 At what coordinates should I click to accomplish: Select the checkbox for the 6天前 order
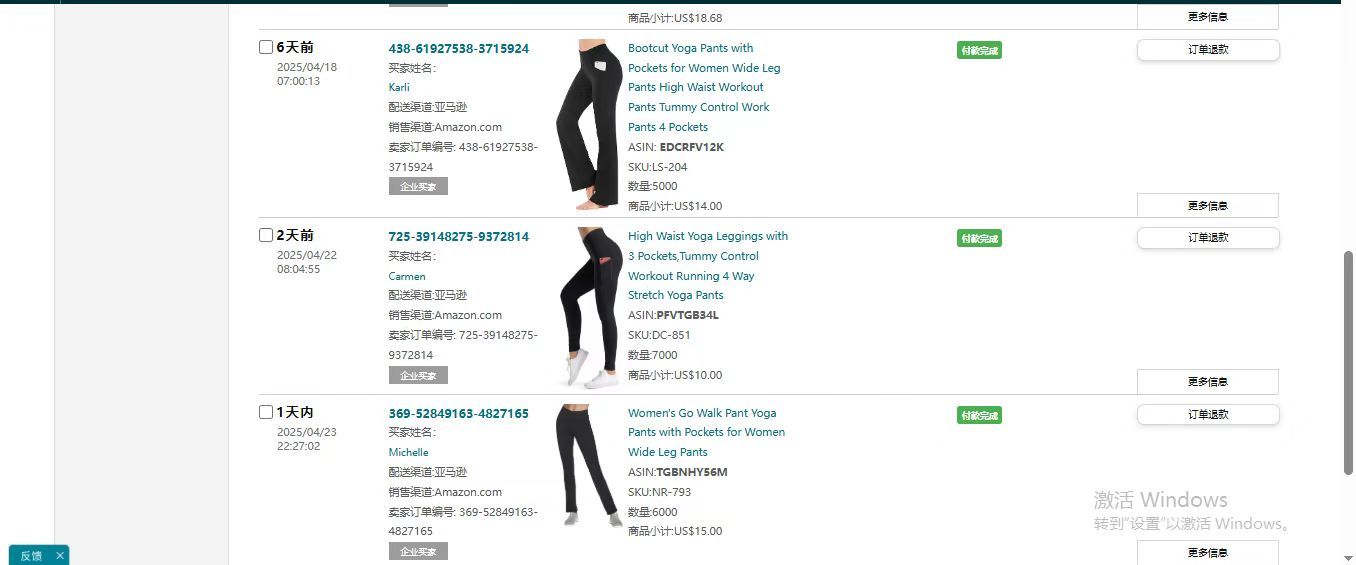point(266,47)
